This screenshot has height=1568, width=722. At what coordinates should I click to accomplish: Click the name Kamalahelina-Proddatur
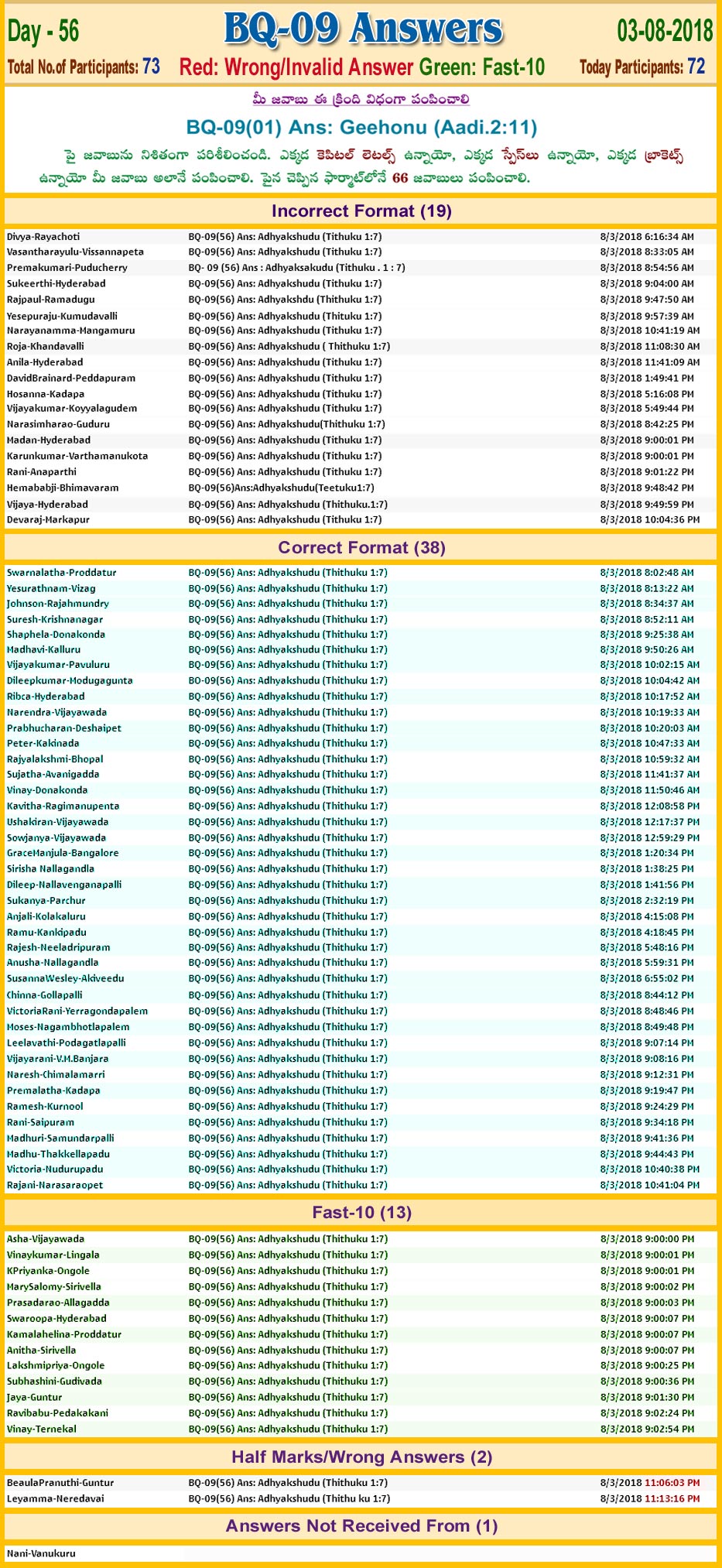click(64, 1334)
